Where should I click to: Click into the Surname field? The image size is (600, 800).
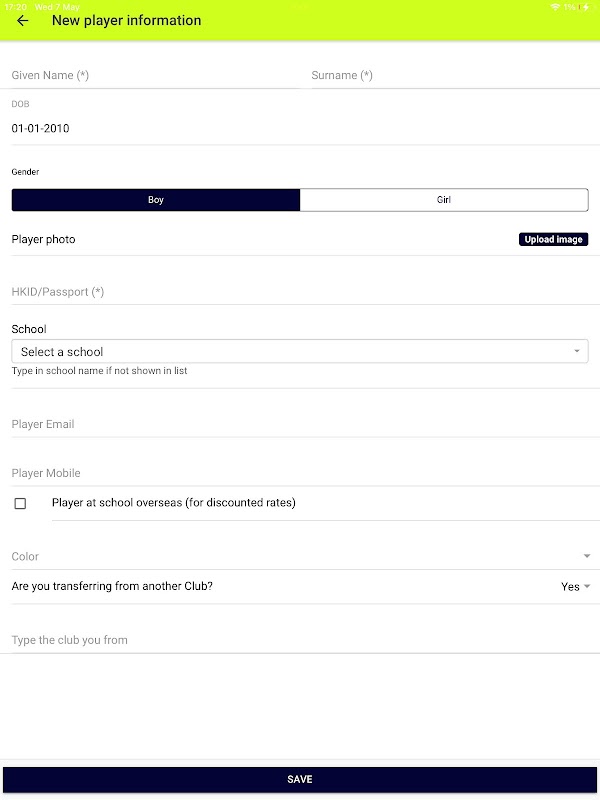pyautogui.click(x=449, y=75)
